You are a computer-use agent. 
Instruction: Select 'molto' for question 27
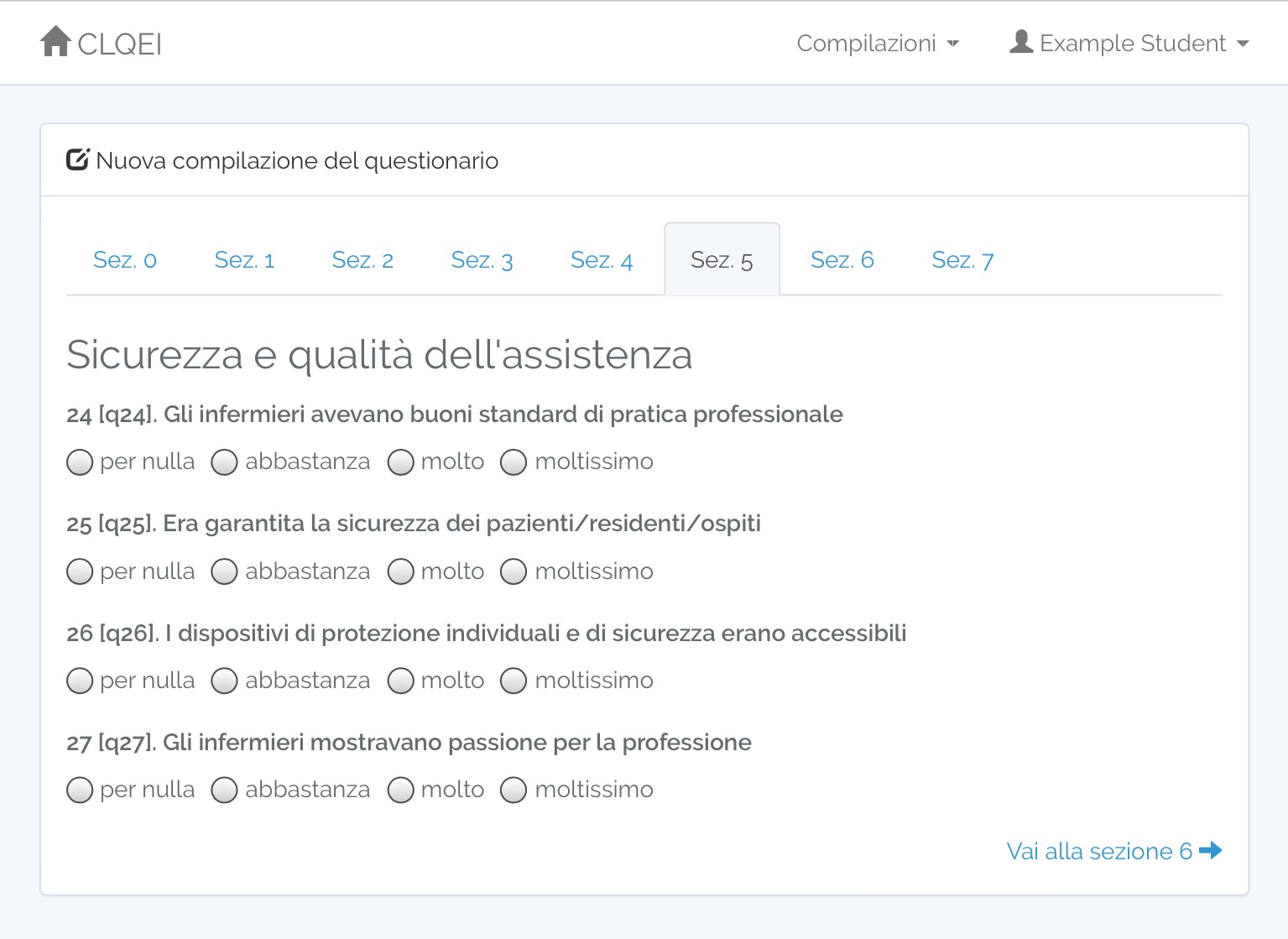point(400,790)
